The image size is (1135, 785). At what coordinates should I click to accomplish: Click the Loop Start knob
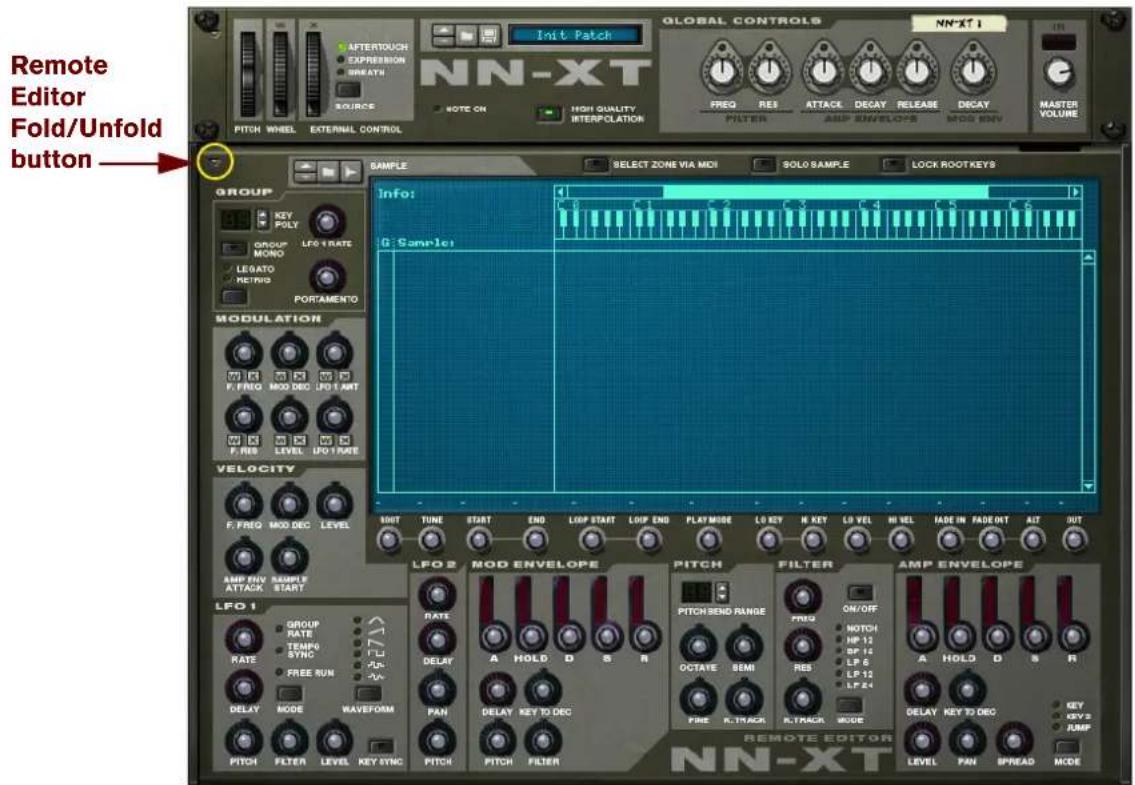point(592,540)
